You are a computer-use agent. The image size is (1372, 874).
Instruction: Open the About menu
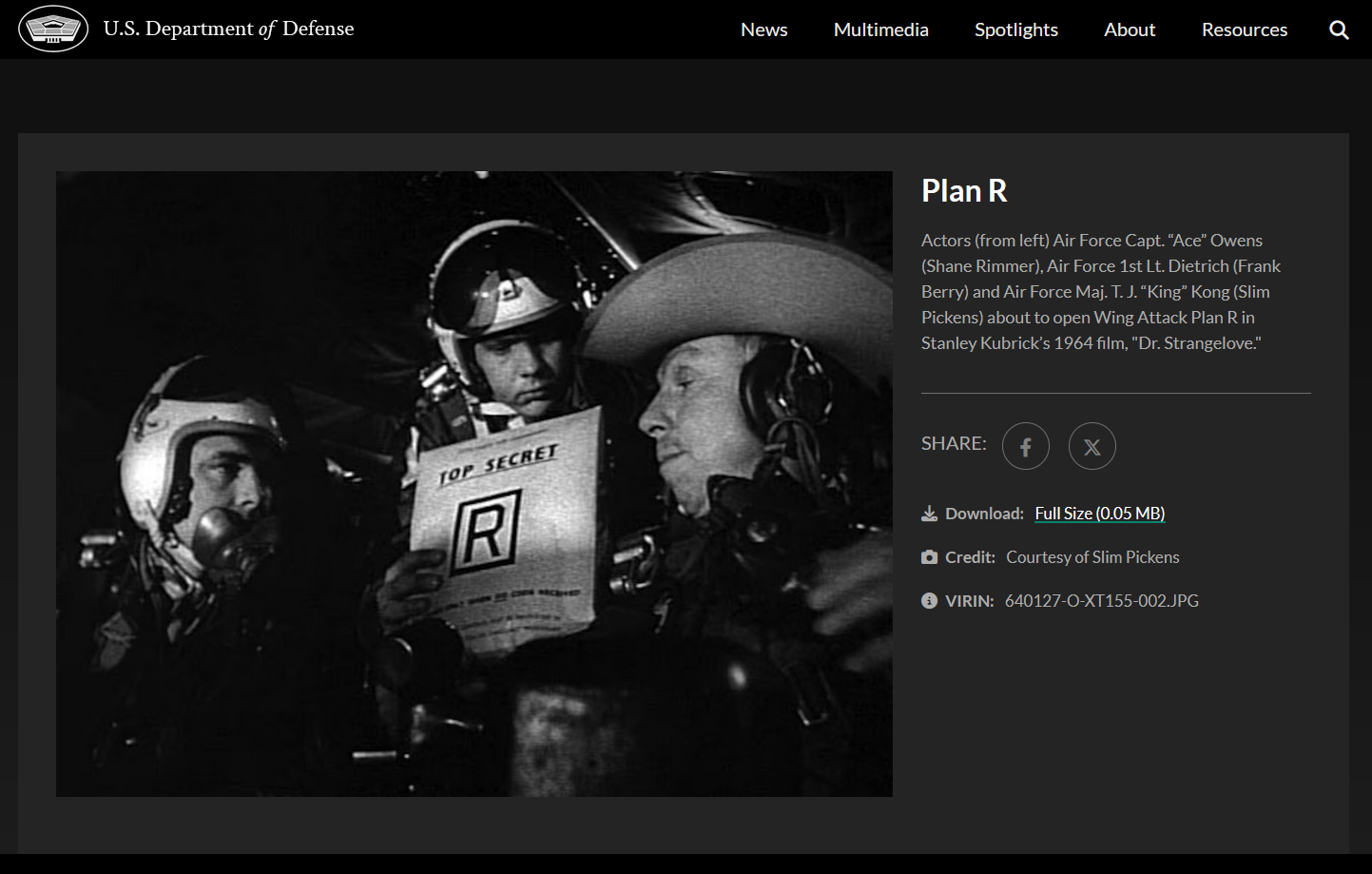[1130, 29]
